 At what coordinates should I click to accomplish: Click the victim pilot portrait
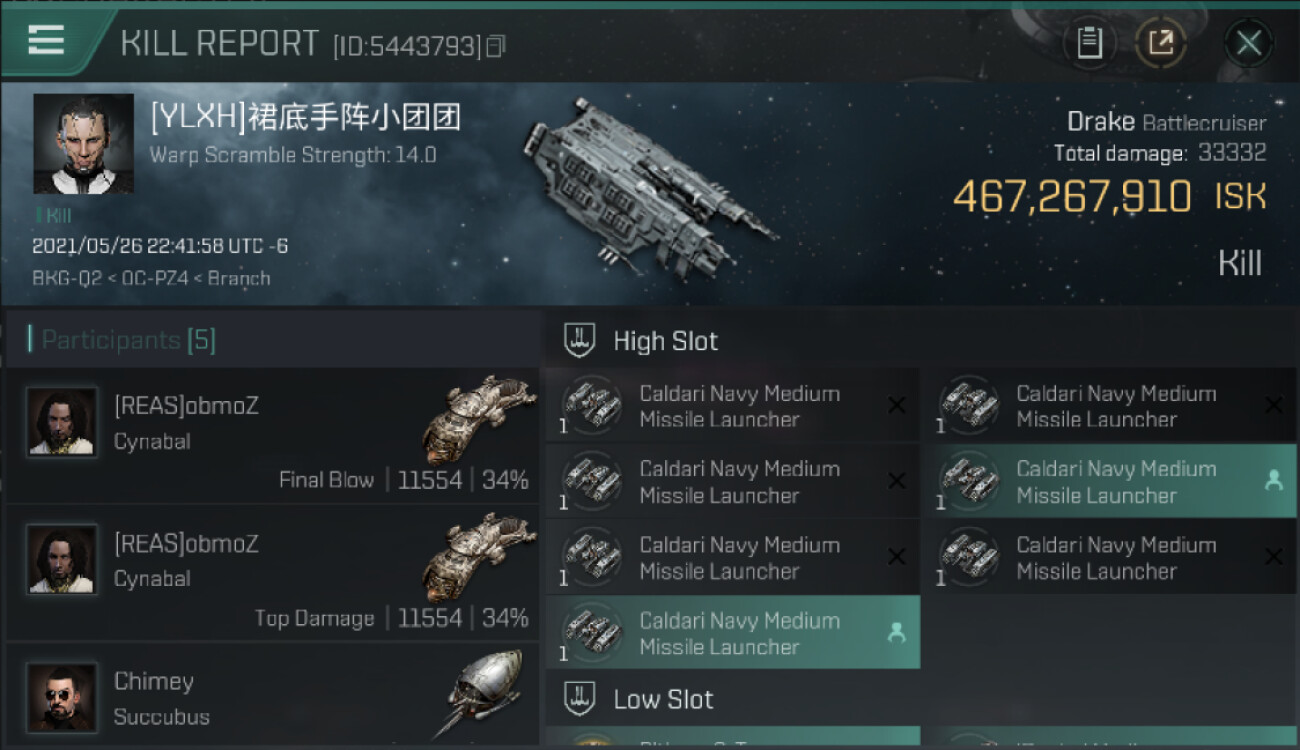(83, 144)
